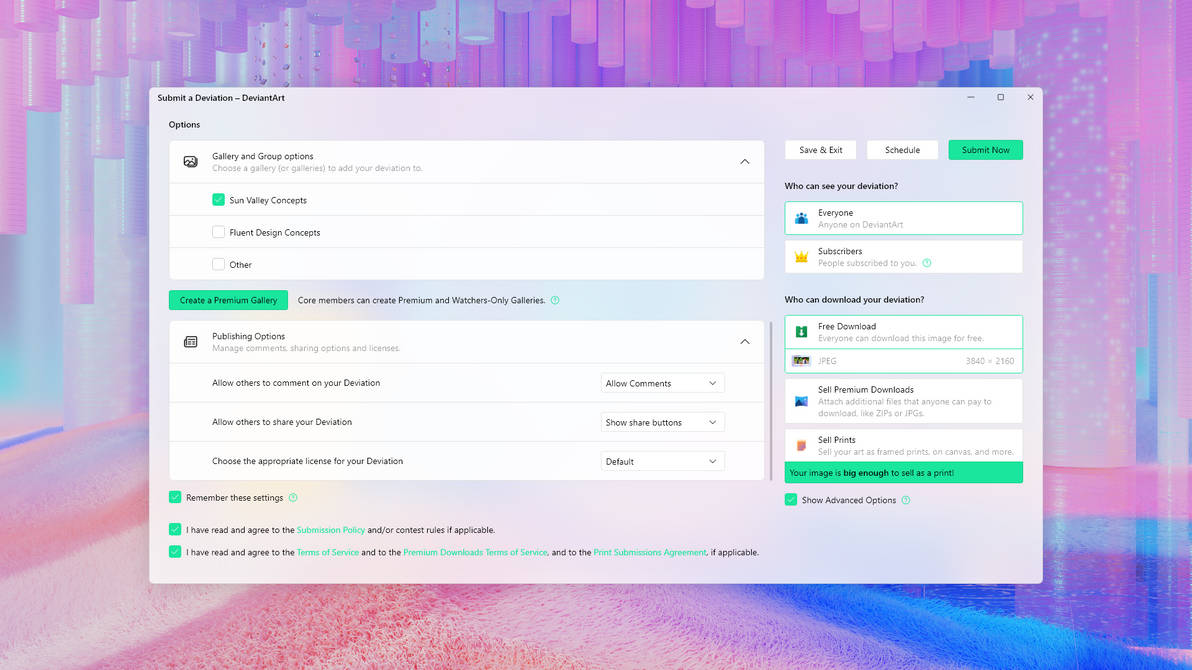
Task: Open the Allow Comments dropdown
Action: pos(662,383)
